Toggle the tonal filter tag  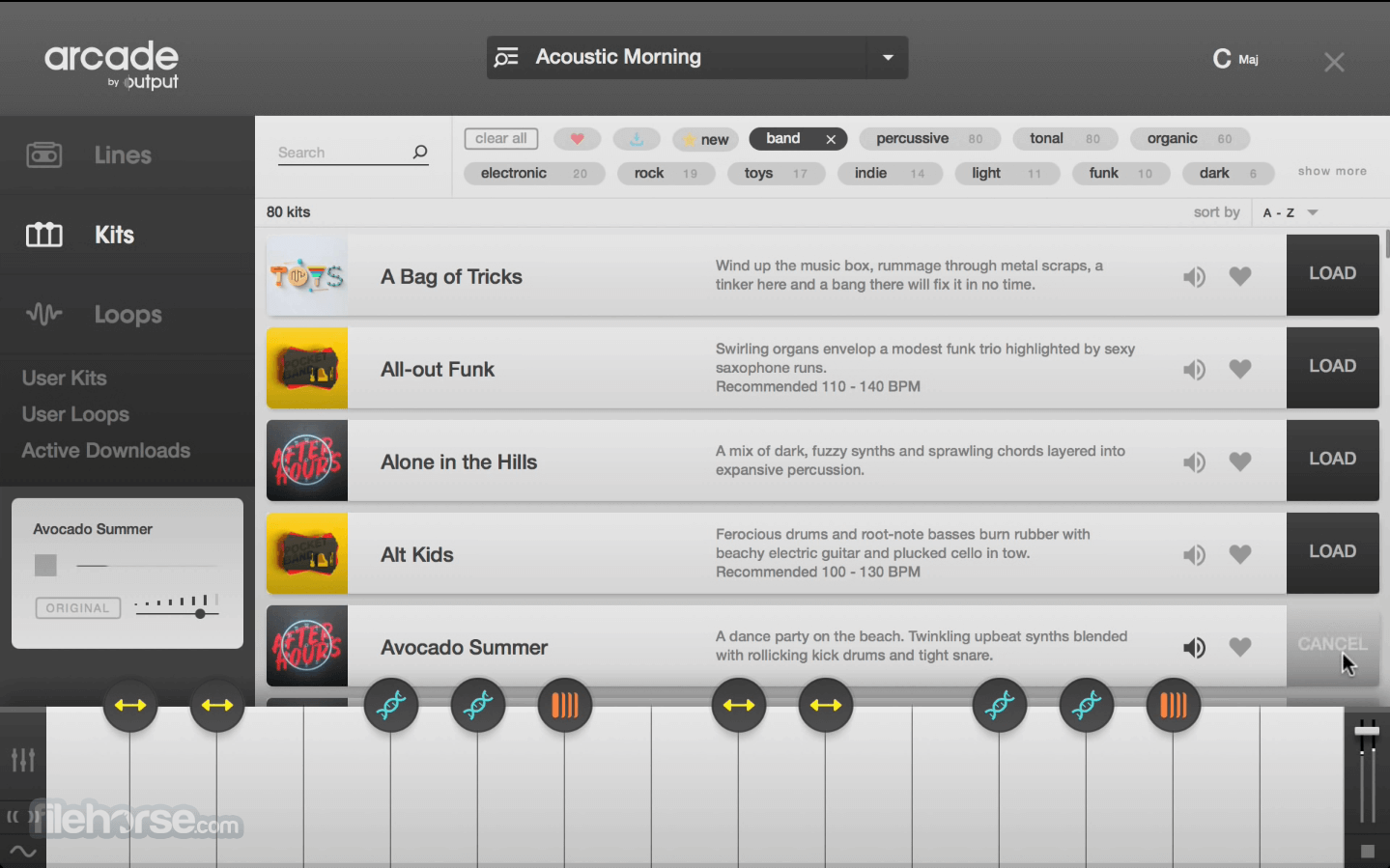click(x=1064, y=139)
